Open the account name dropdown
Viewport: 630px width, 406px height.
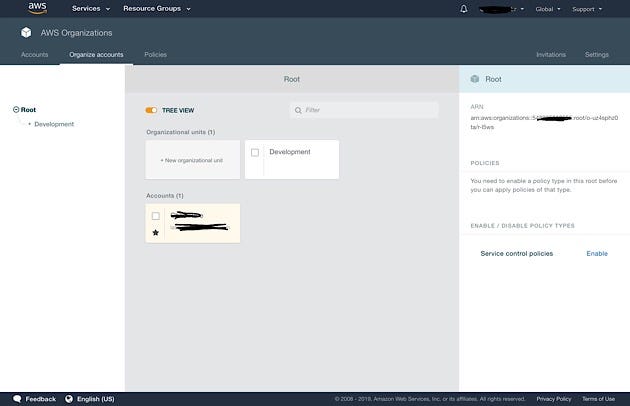(502, 9)
